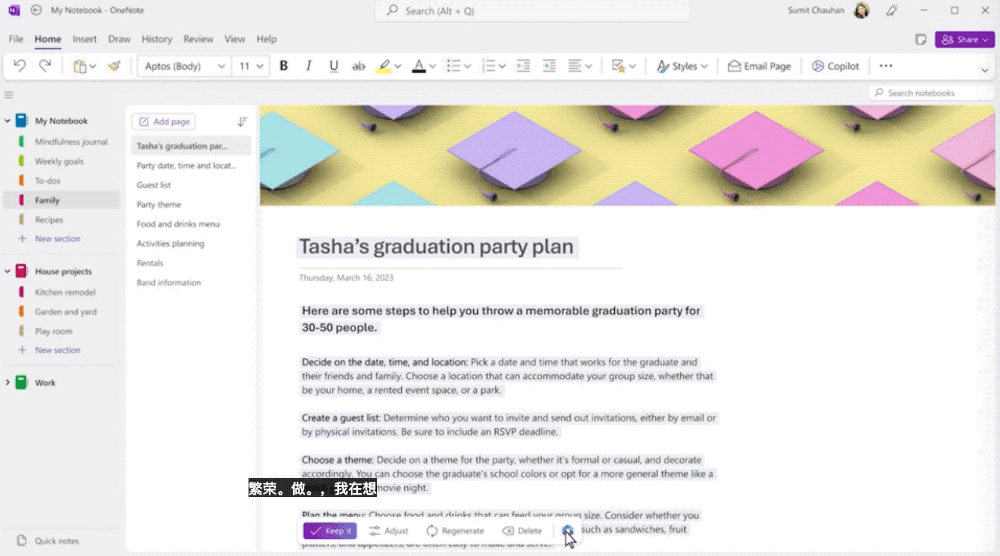Apply the font color swatch
1000x556 pixels.
(418, 66)
